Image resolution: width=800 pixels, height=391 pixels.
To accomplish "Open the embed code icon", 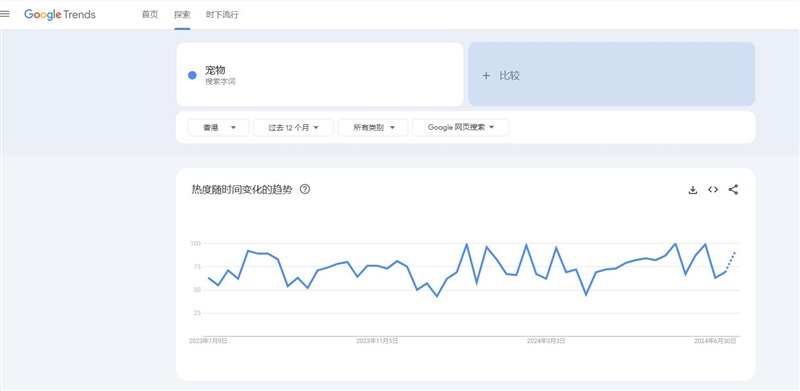I will point(713,190).
